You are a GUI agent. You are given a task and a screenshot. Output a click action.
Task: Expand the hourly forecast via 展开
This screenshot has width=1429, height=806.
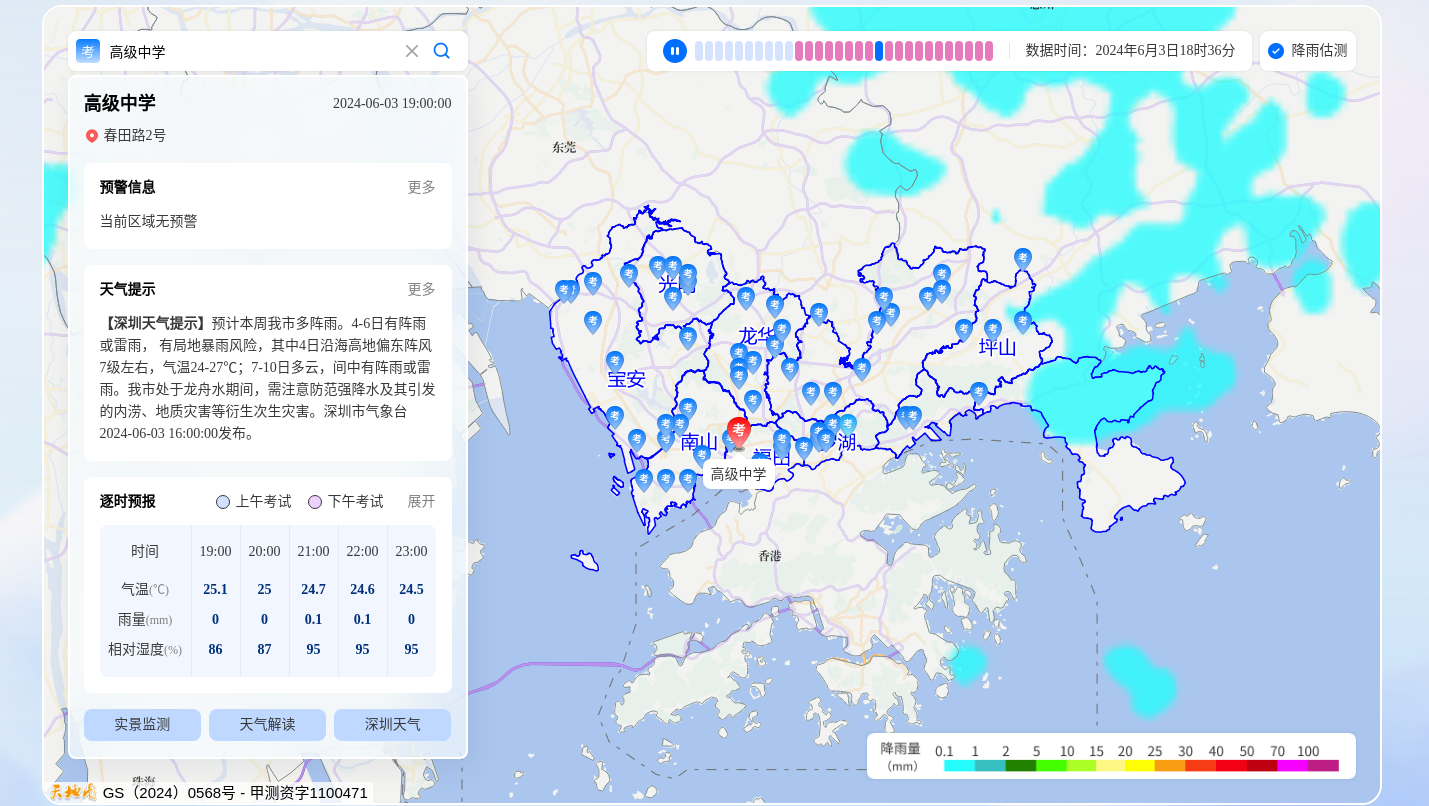coord(419,501)
